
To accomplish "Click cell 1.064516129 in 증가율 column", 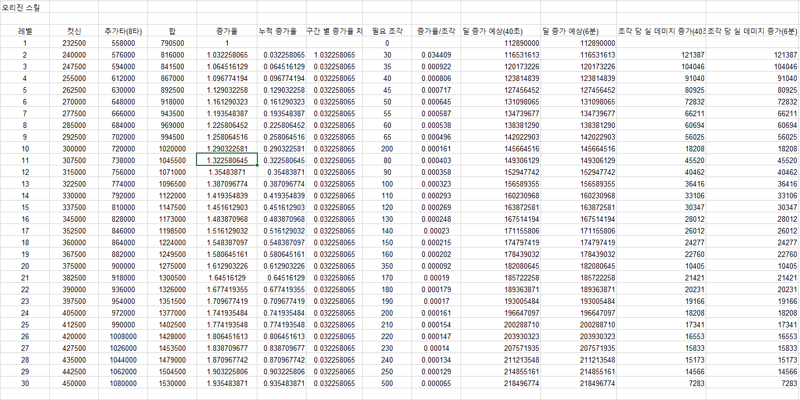I will (x=227, y=66).
